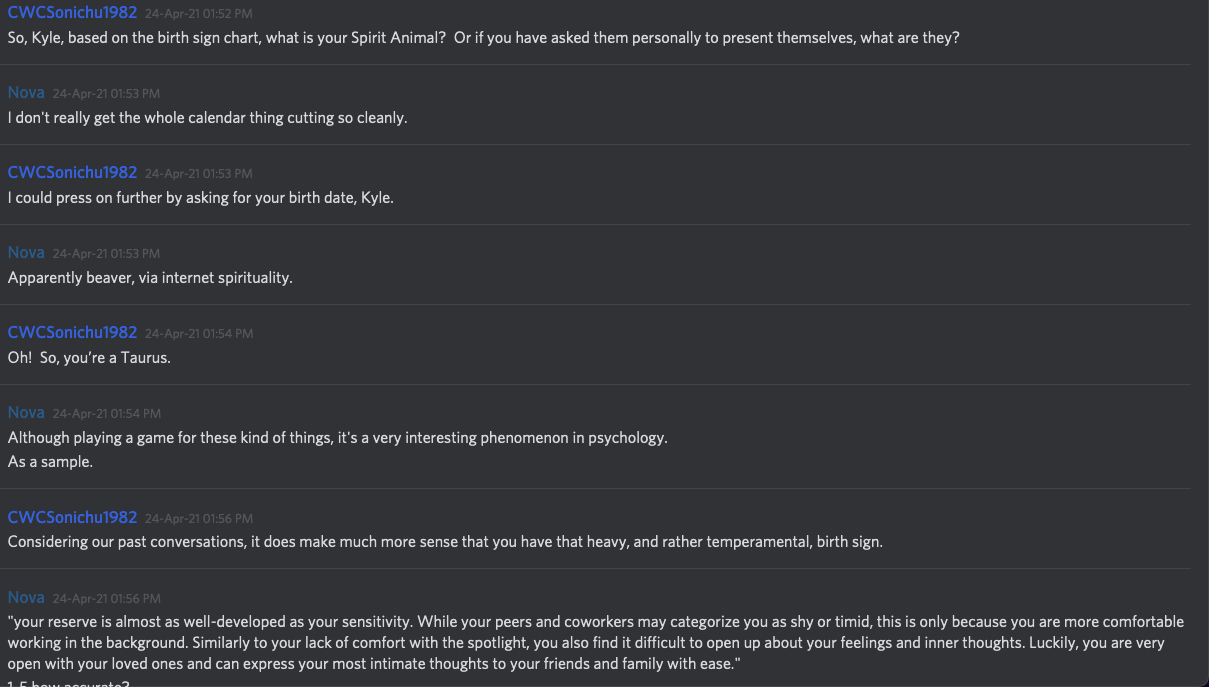Image resolution: width=1209 pixels, height=687 pixels.
Task: Open Nova's profile above the calendar message
Action: click(26, 93)
